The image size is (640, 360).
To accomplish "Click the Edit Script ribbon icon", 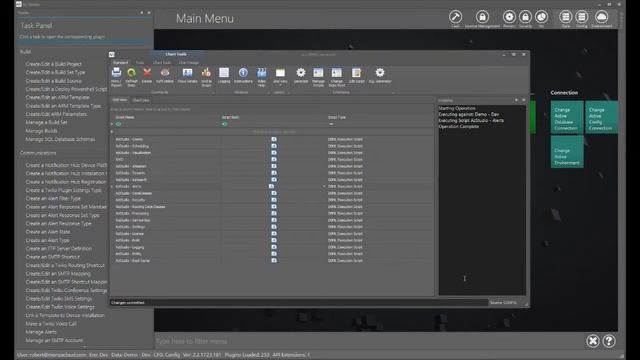I will point(356,73).
